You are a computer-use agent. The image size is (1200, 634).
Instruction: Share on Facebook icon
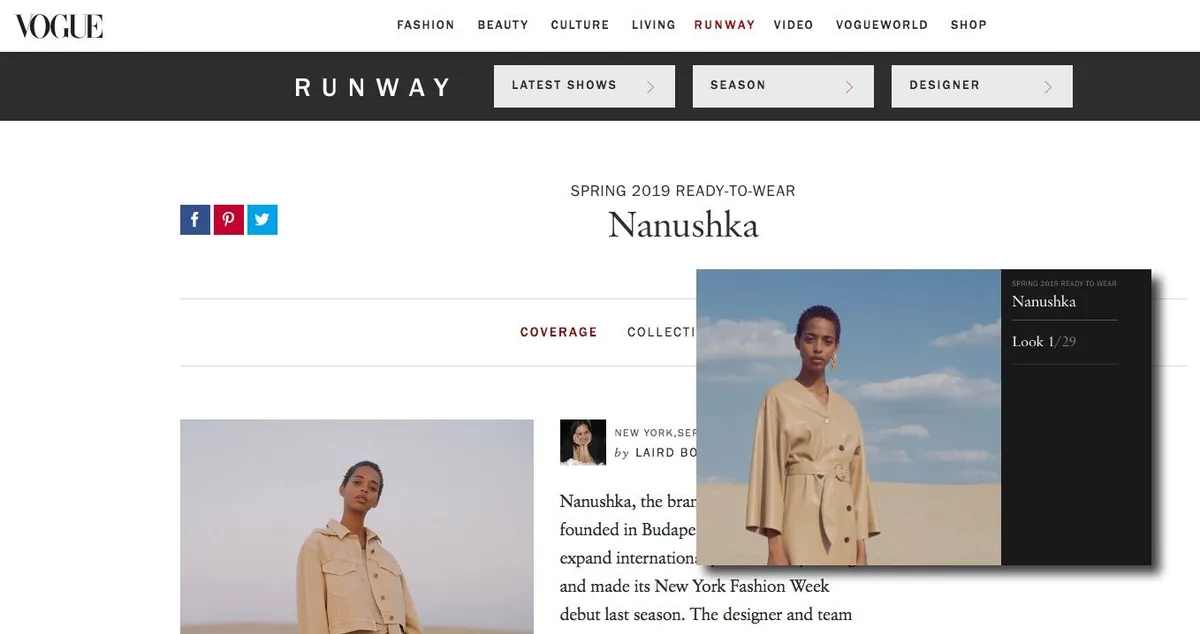pos(195,220)
